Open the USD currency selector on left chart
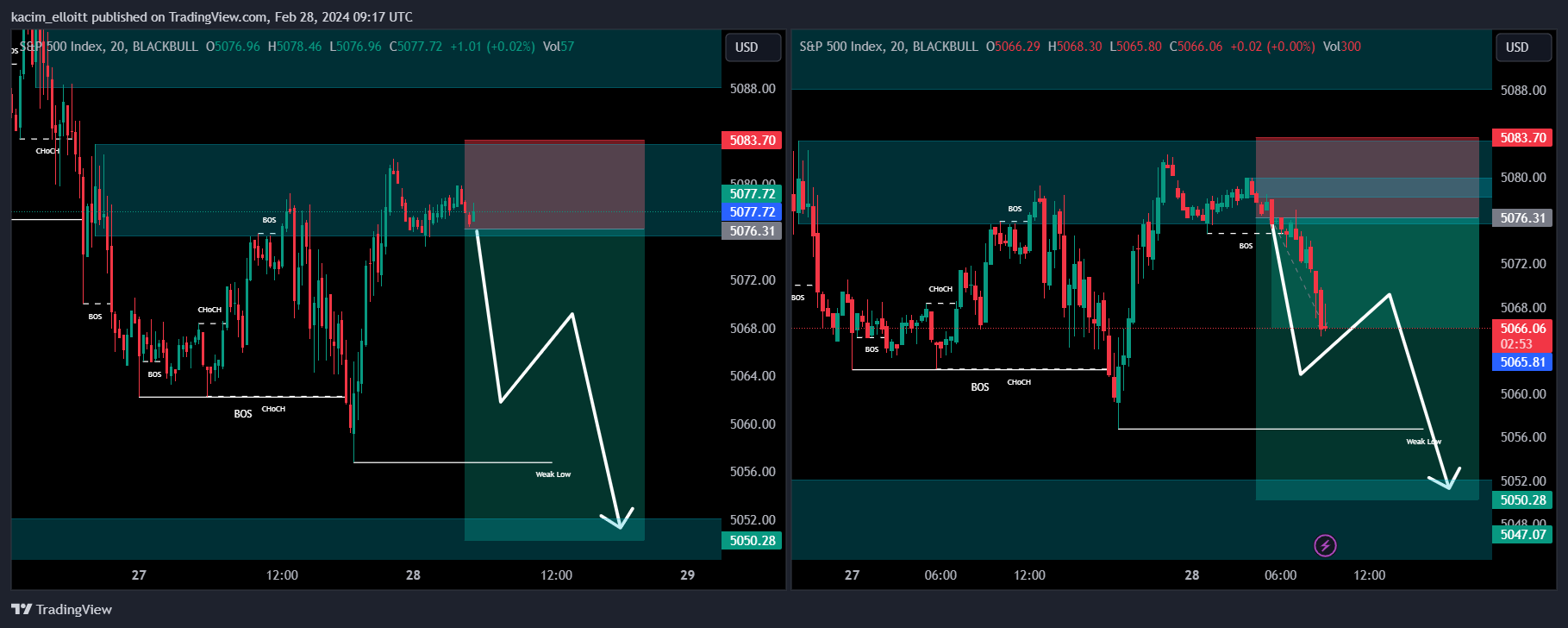The height and width of the screenshot is (628, 1568). pos(753,47)
